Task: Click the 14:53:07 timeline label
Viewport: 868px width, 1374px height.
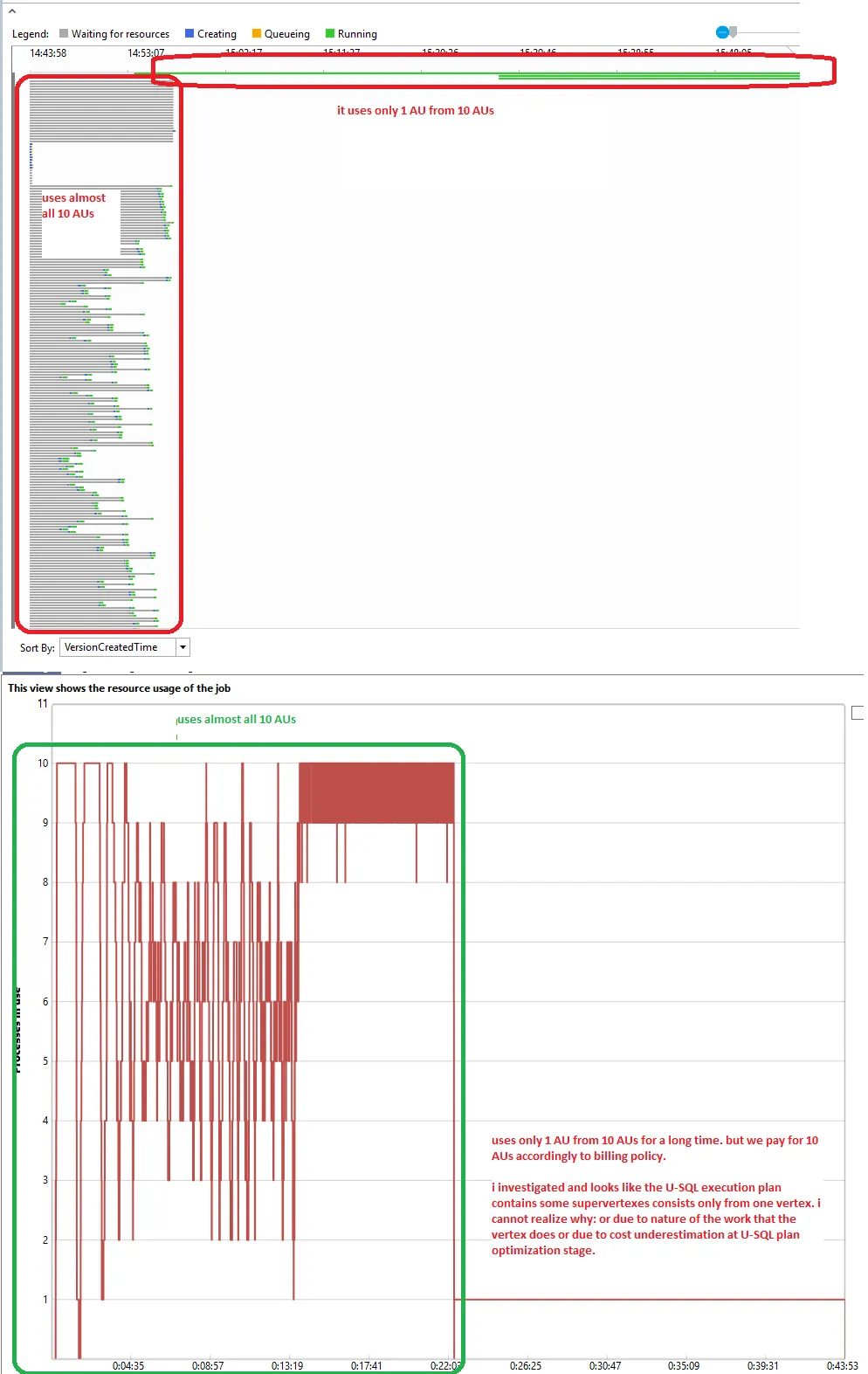Action: (146, 53)
